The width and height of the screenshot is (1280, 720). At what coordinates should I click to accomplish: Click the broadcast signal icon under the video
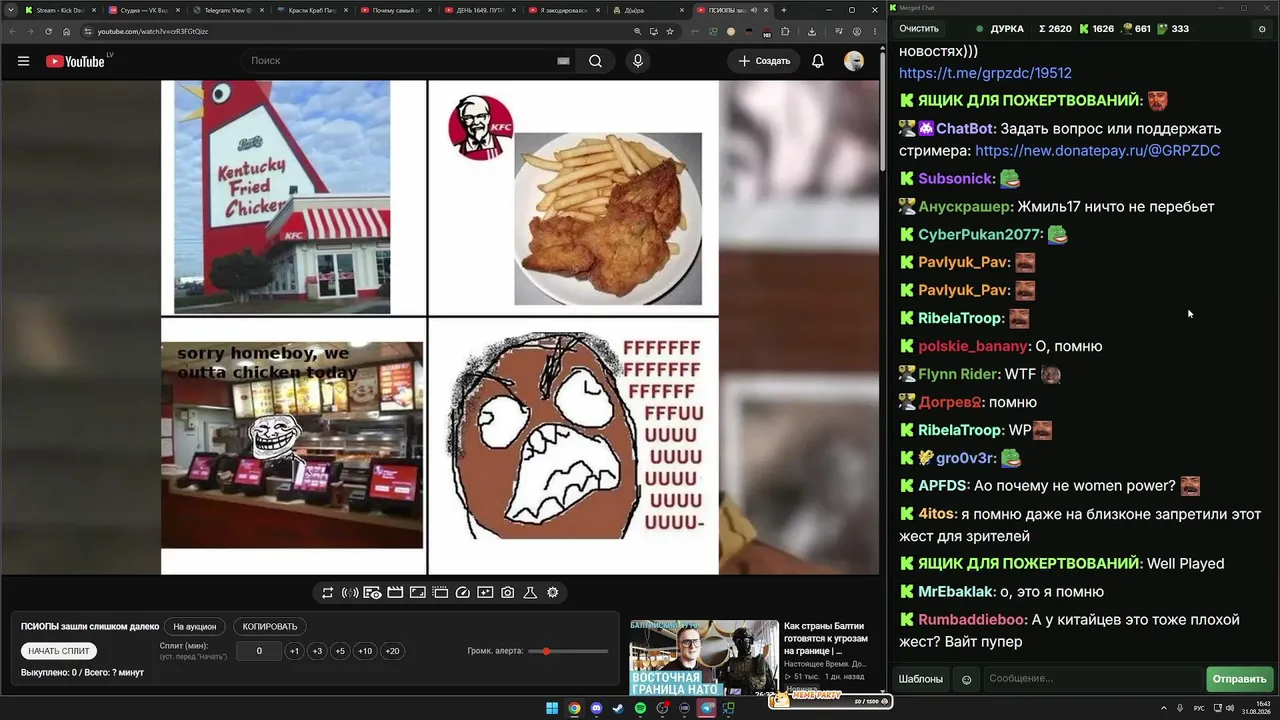[350, 593]
